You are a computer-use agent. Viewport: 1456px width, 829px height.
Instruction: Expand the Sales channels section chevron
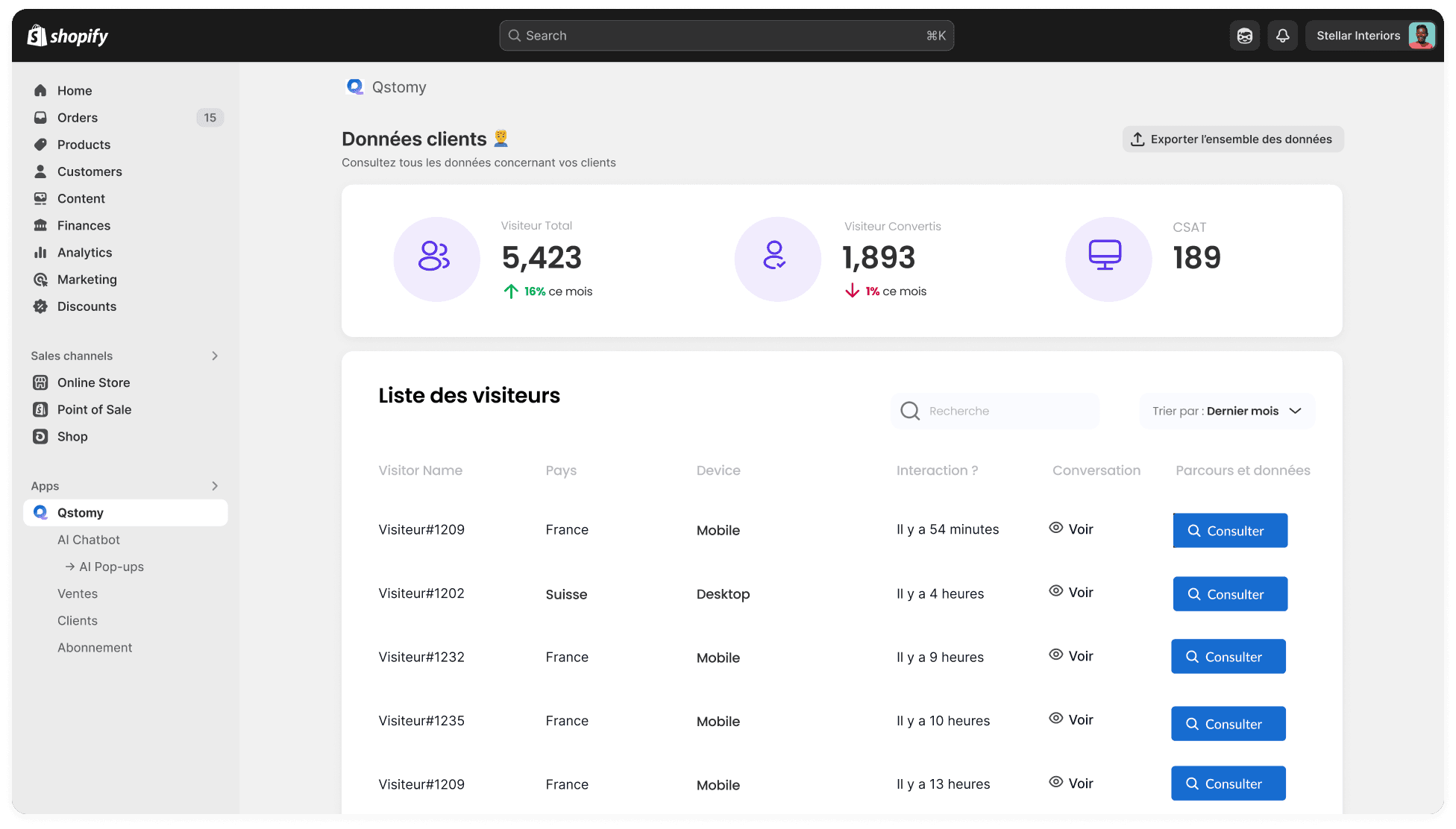click(x=215, y=356)
